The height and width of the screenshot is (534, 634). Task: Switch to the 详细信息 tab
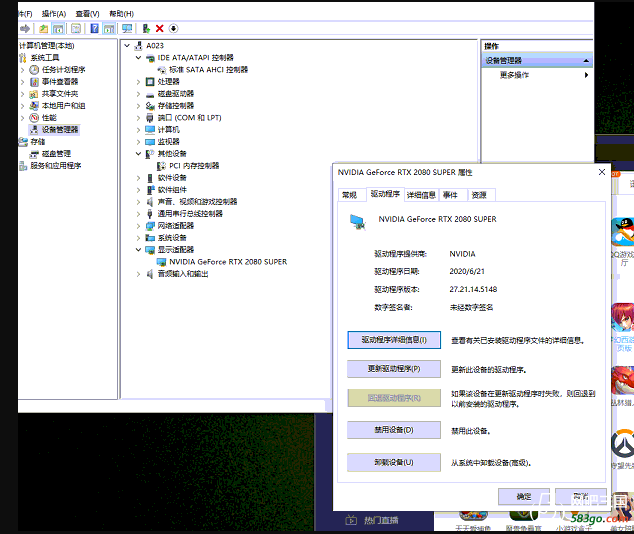(x=421, y=195)
